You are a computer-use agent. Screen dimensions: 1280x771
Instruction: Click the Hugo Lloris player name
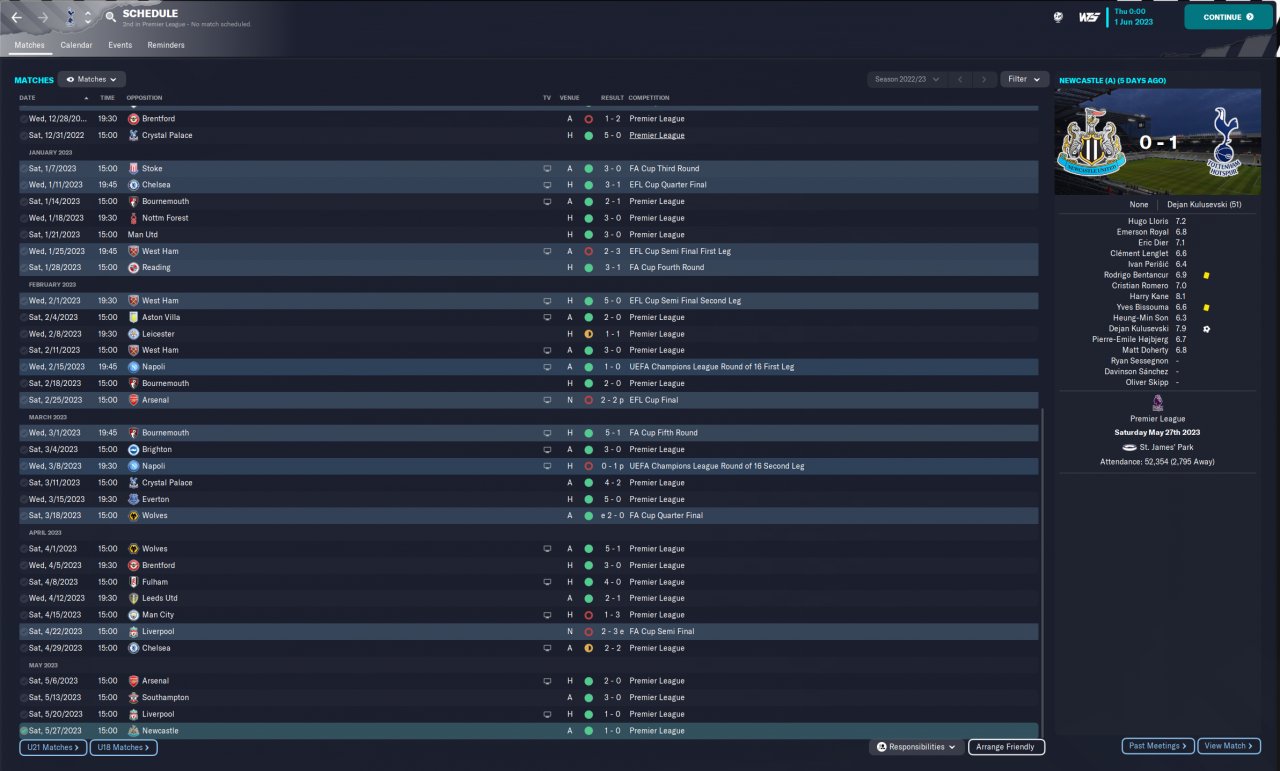click(x=1148, y=221)
